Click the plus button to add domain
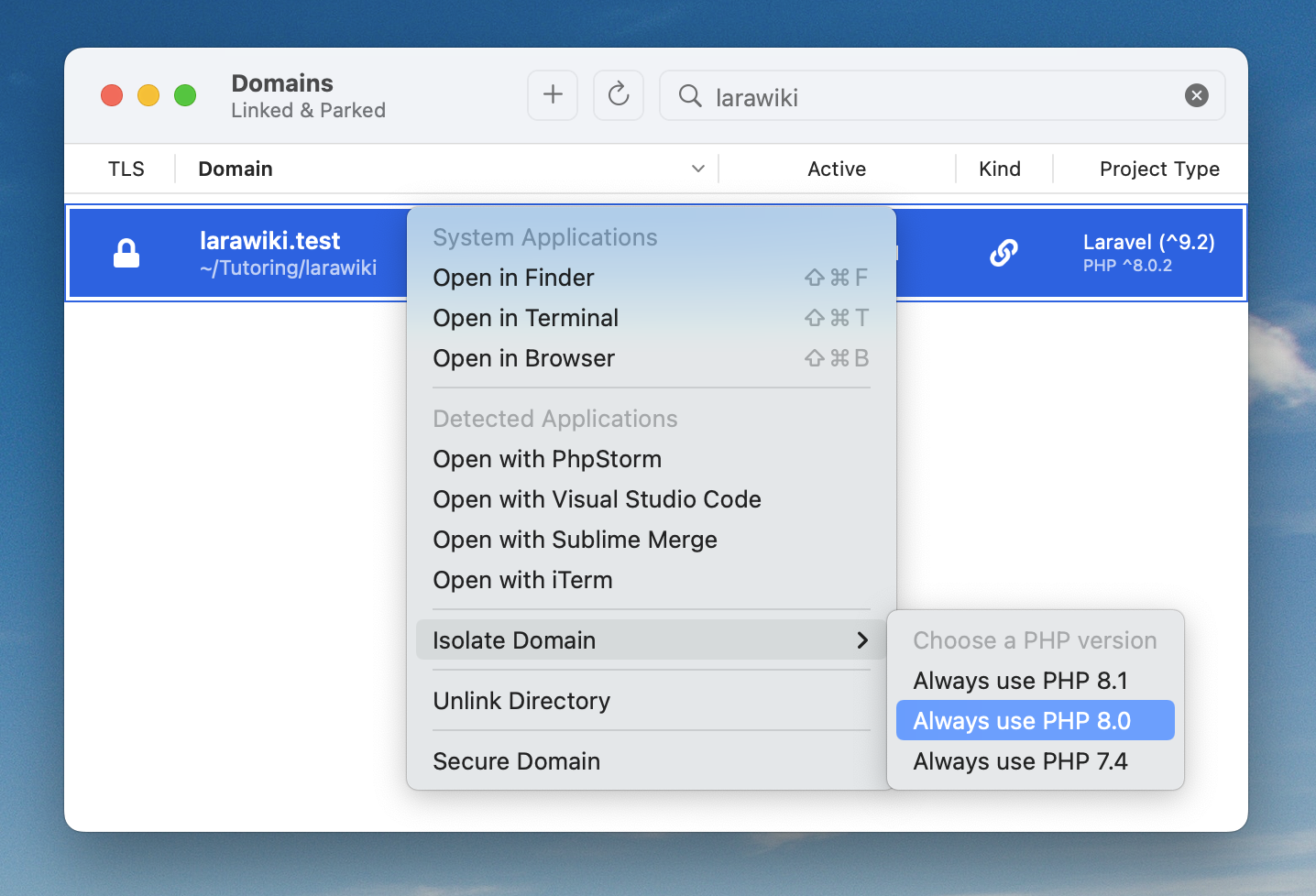1316x896 pixels. point(553,95)
